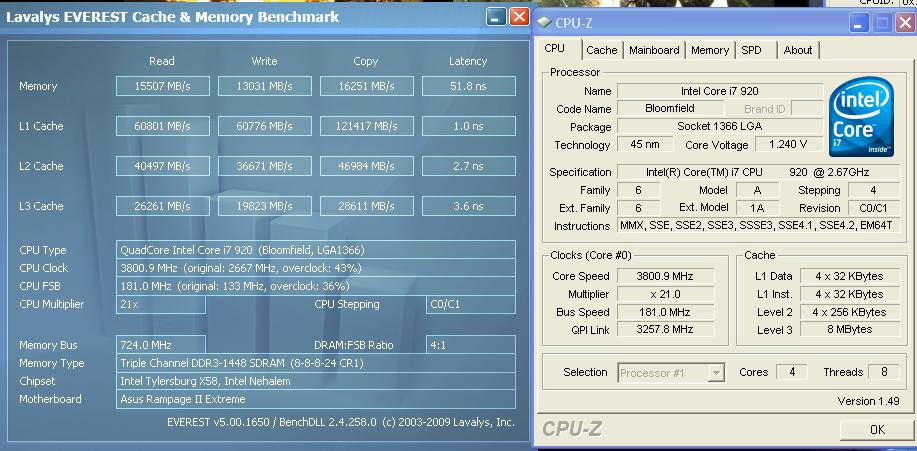Close the EVEREST benchmark window

(x=519, y=16)
